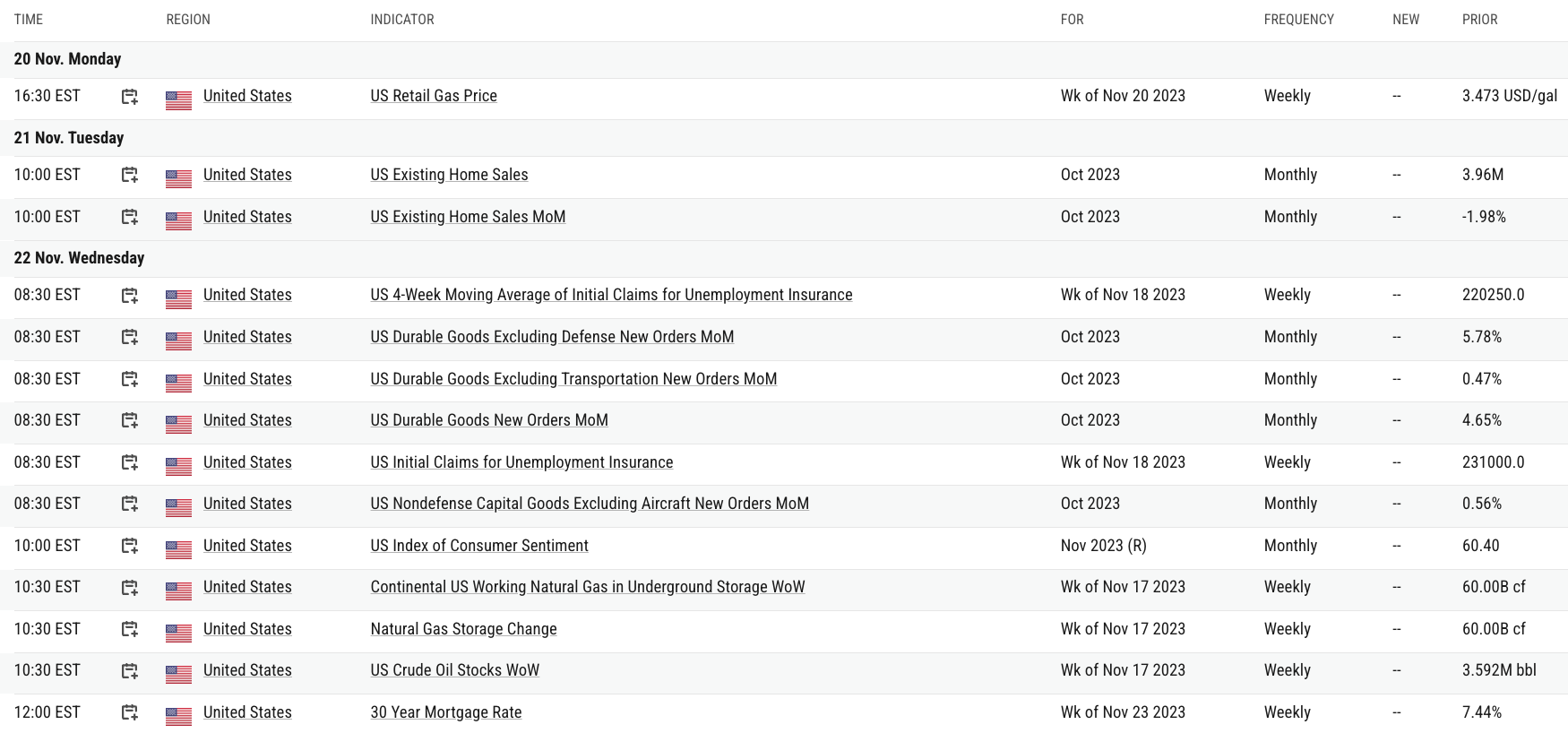The height and width of the screenshot is (733, 1568).
Task: Click United States link in 30 Year Mortgage row
Action: 247,712
